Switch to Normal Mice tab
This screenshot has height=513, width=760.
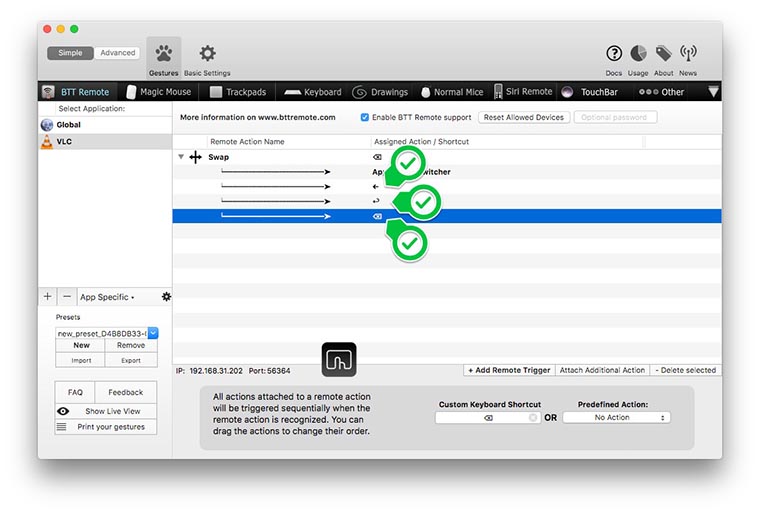[x=452, y=92]
